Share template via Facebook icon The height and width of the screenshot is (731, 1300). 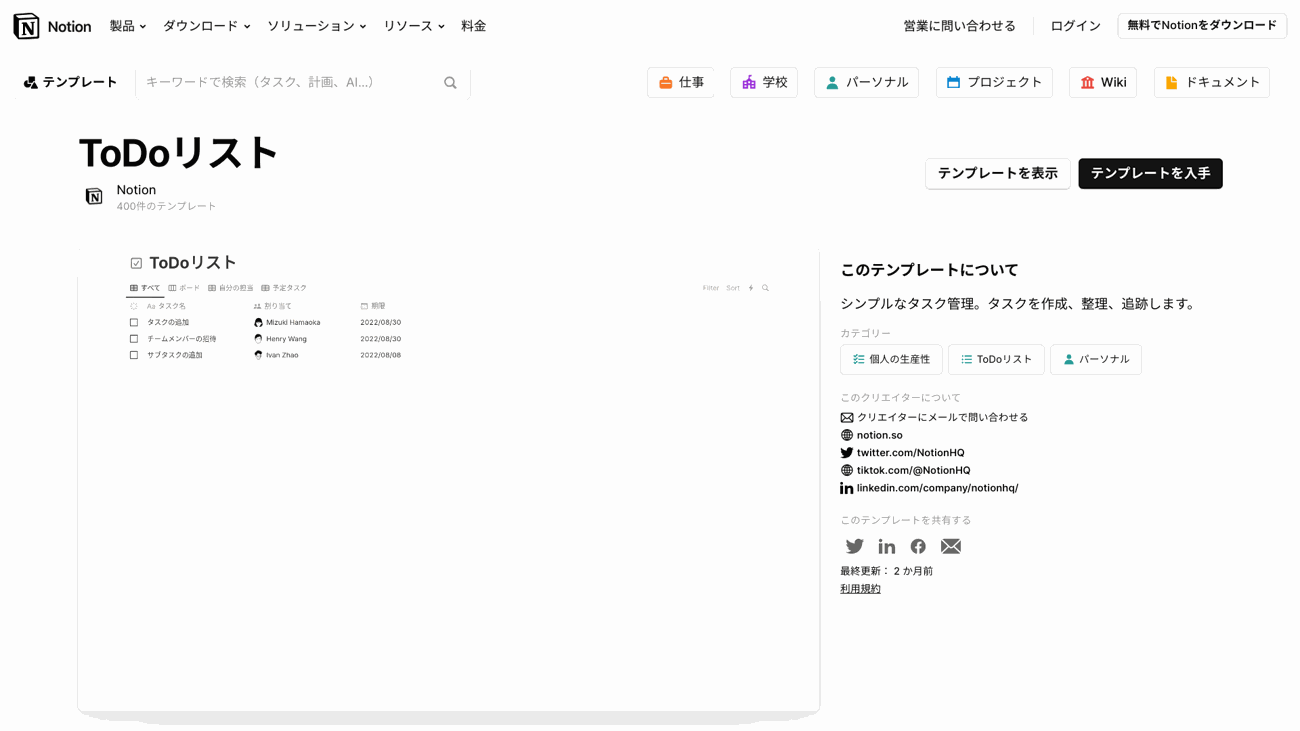pyautogui.click(x=918, y=546)
